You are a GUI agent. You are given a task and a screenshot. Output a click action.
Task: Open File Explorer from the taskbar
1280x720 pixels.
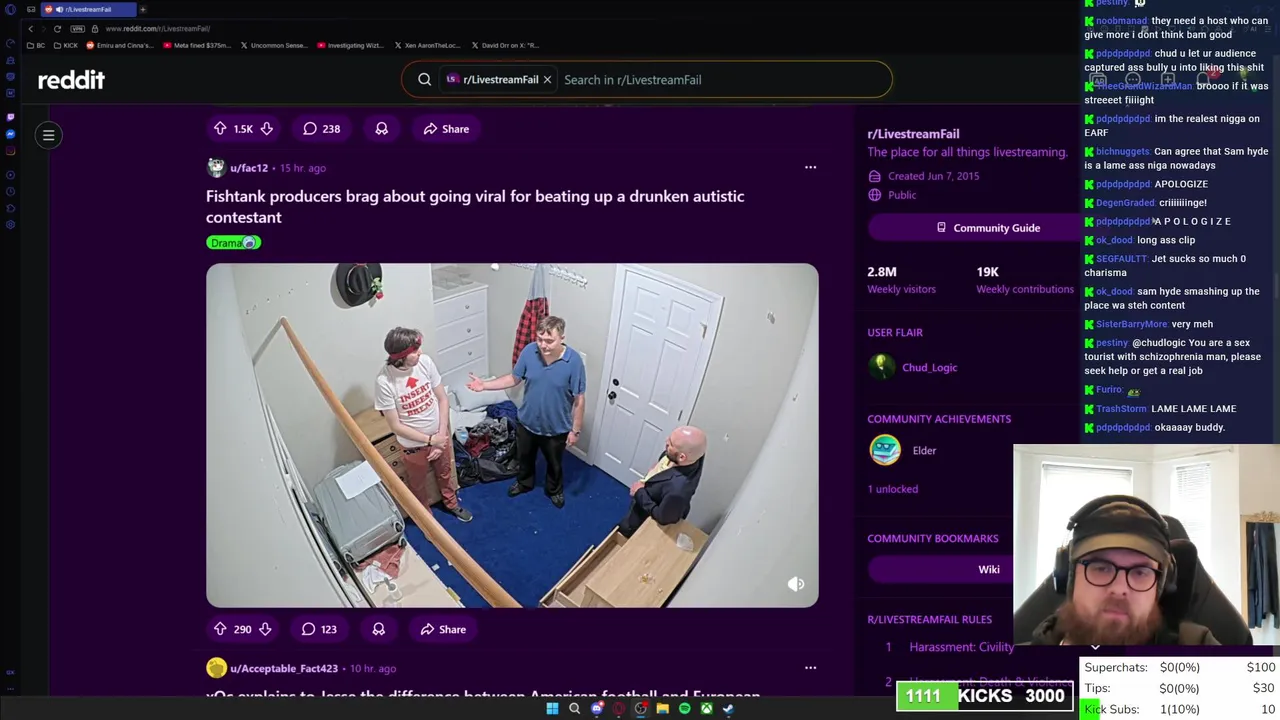tap(663, 709)
